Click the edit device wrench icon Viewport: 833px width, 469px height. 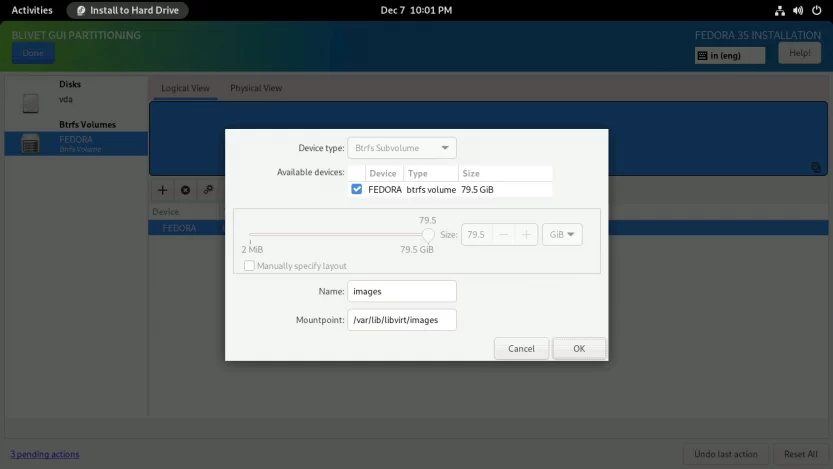(x=208, y=190)
